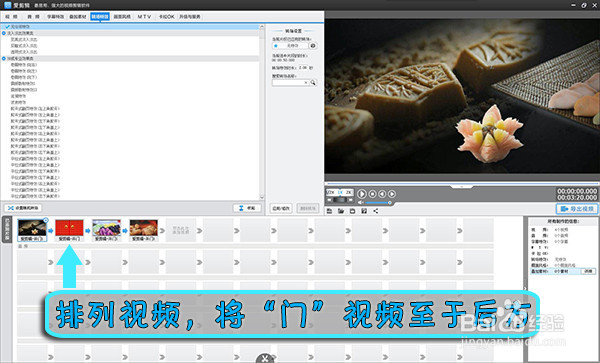Click the badge icon on first clip corner
The height and width of the screenshot is (363, 600).
pyautogui.click(x=46, y=220)
